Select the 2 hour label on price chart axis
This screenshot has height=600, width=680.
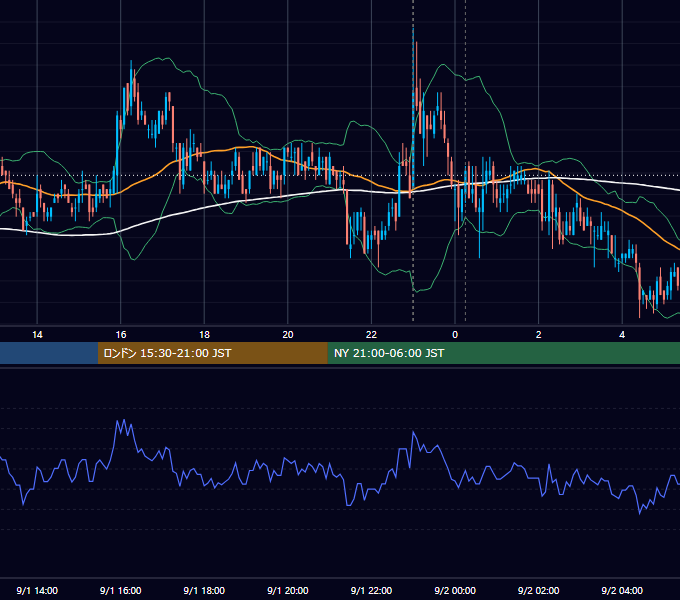coord(539,335)
